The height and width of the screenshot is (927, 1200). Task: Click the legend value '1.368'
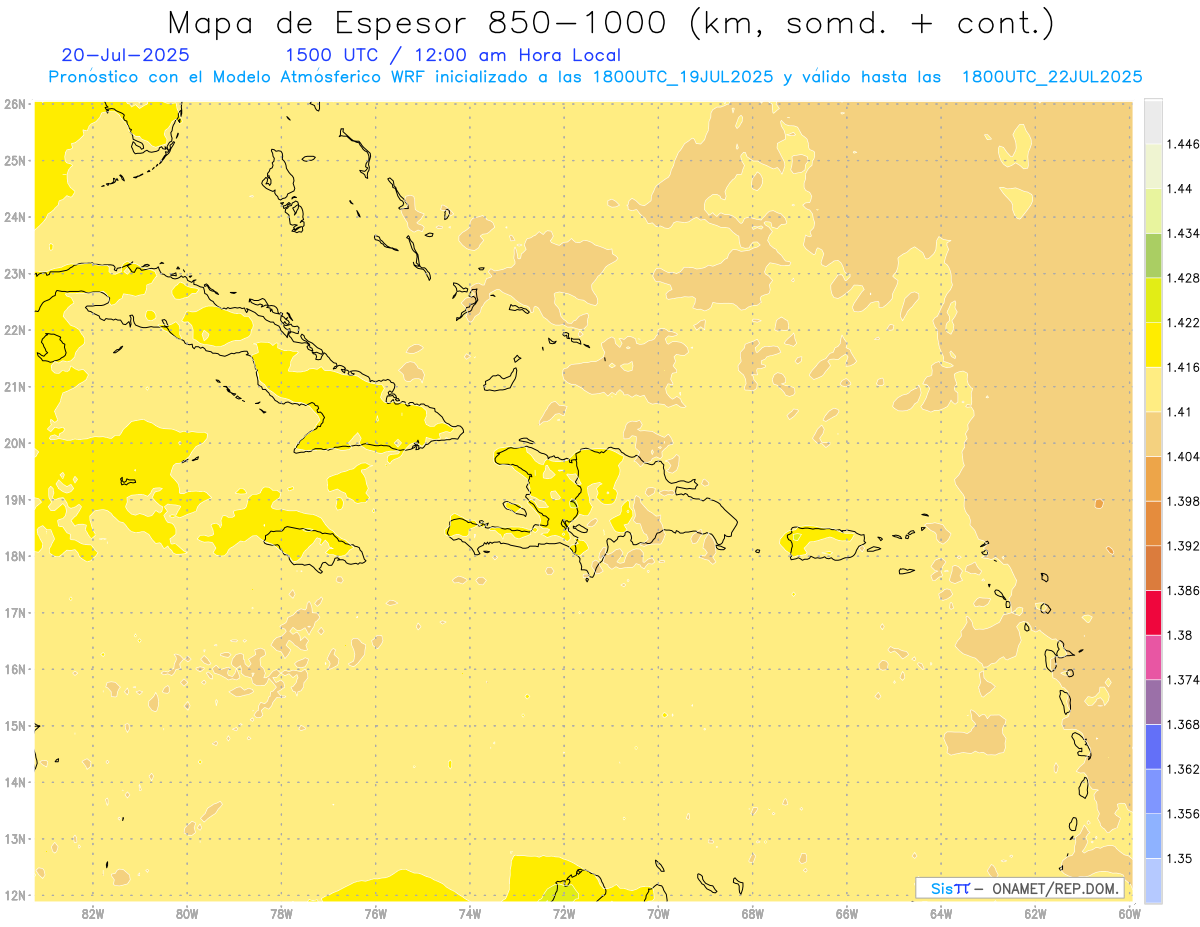click(x=1183, y=724)
